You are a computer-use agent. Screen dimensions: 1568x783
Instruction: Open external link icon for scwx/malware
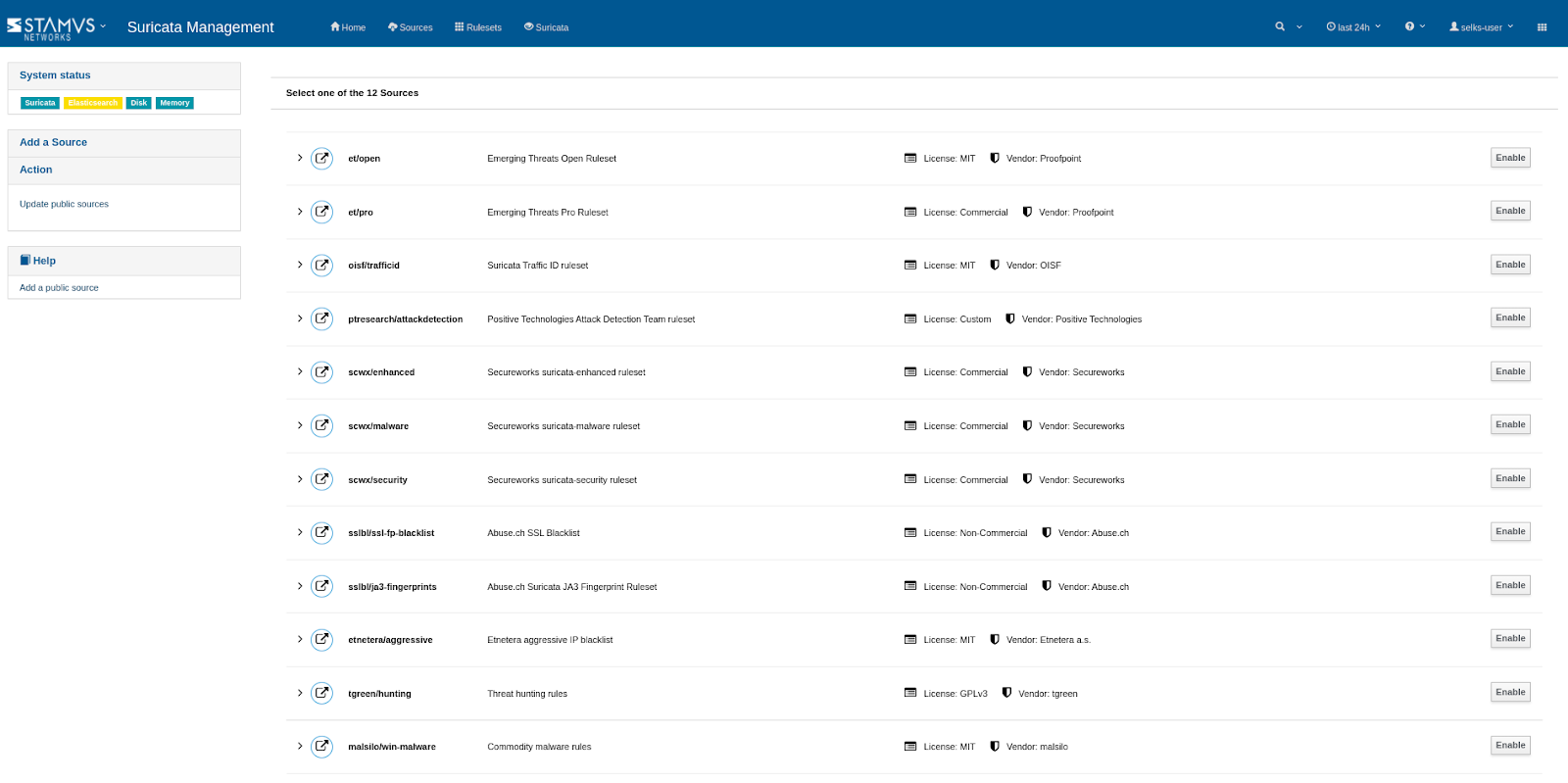(x=321, y=425)
